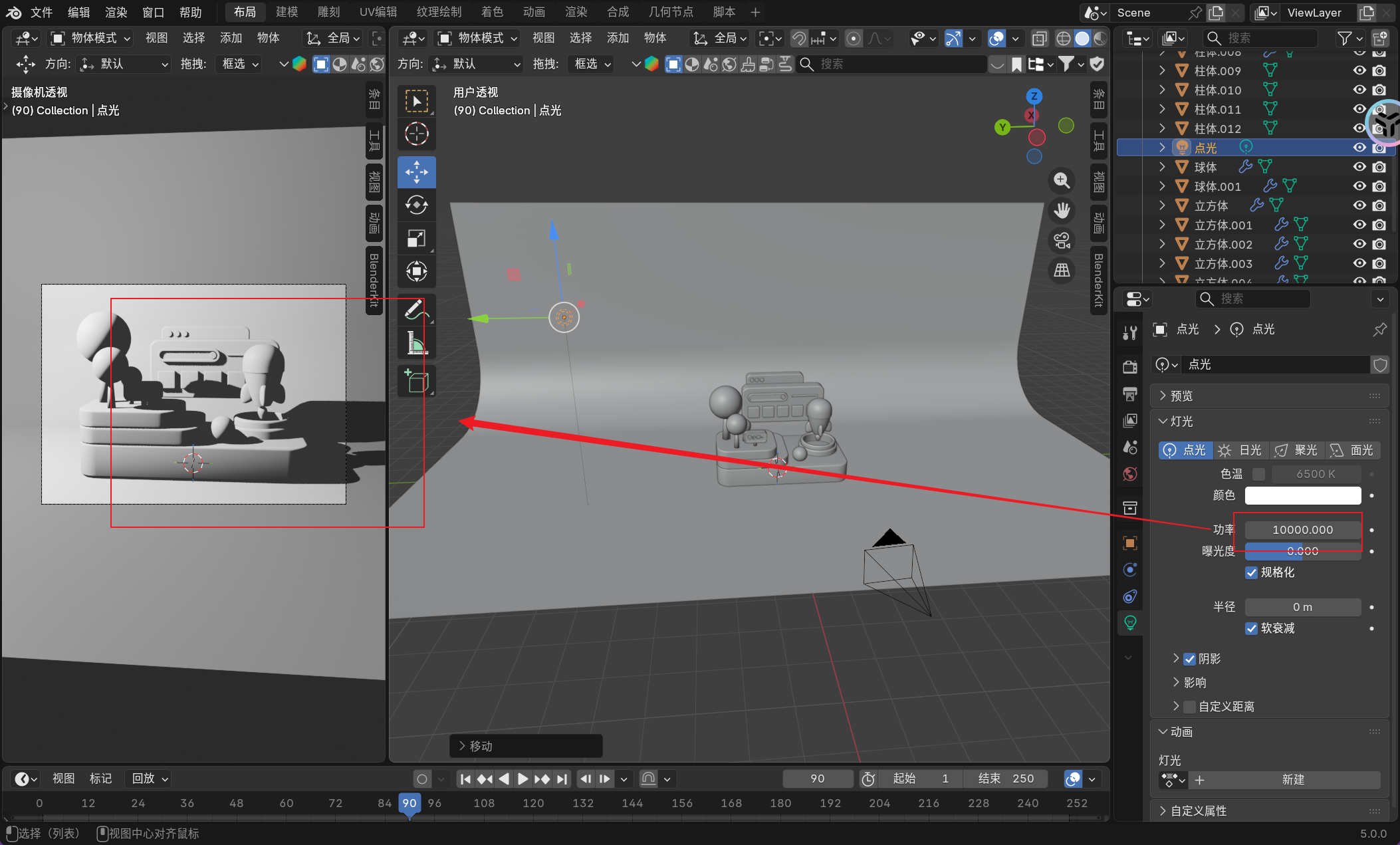
Task: Click the 3D cursor tool
Action: tap(417, 134)
